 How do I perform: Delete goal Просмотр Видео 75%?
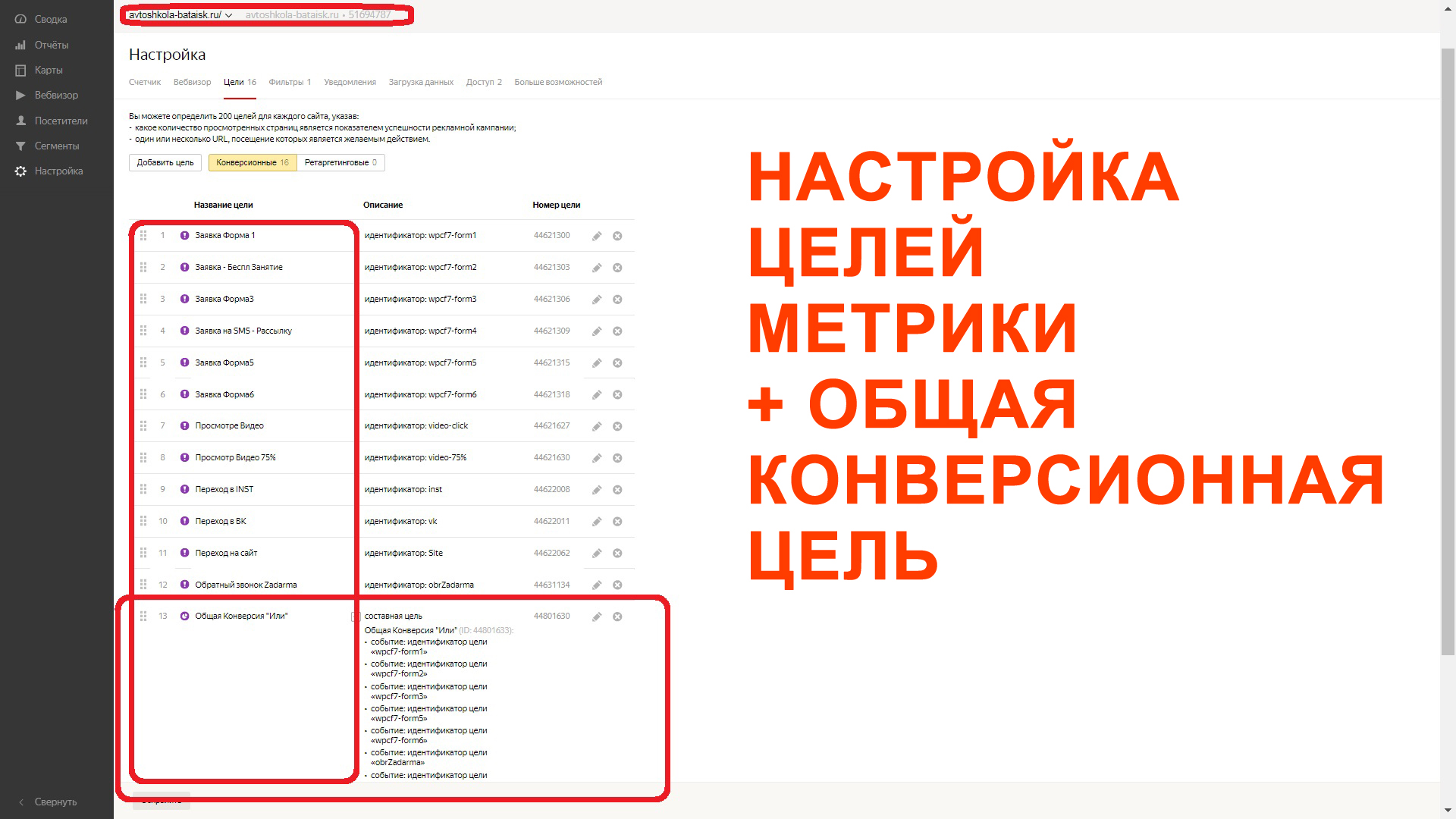coord(617,458)
